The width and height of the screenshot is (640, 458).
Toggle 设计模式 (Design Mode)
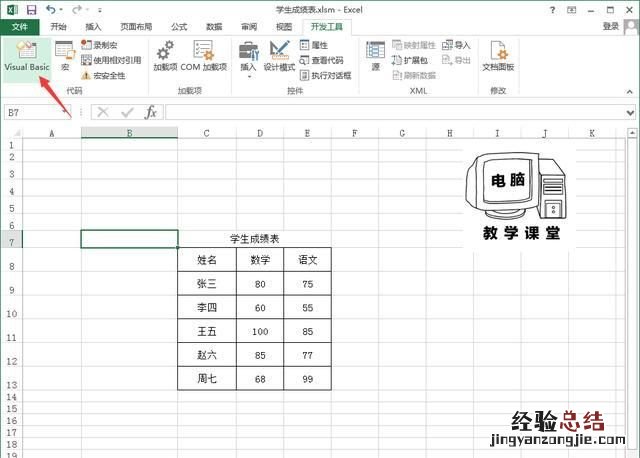pos(278,56)
